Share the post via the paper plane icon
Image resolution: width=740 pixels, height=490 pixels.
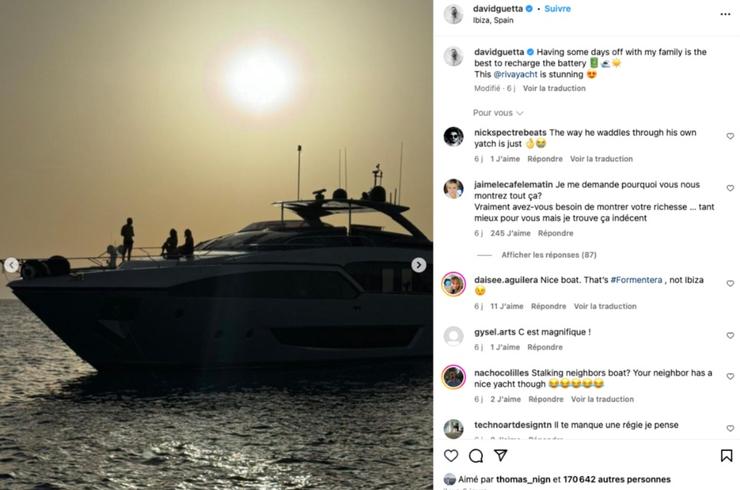coord(500,456)
